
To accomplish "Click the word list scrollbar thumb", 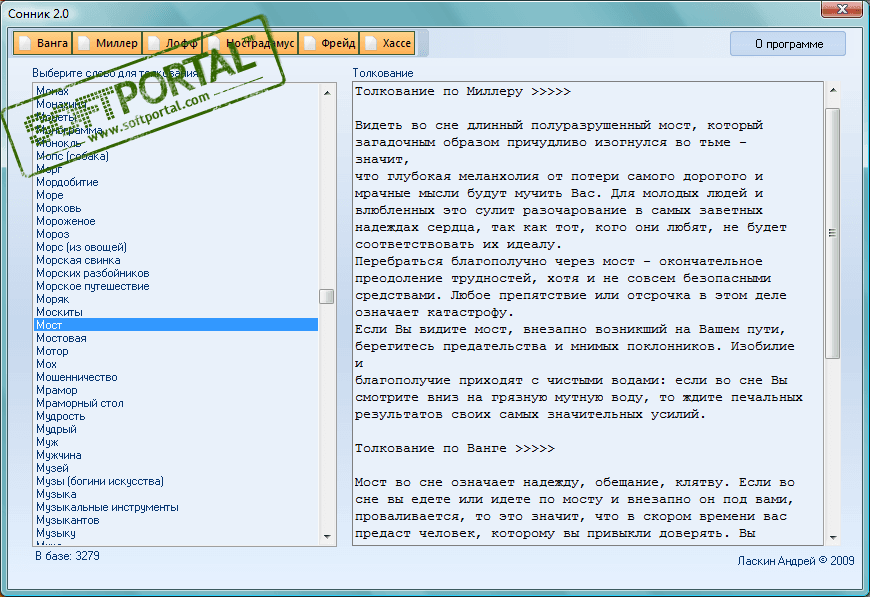I will [x=327, y=296].
